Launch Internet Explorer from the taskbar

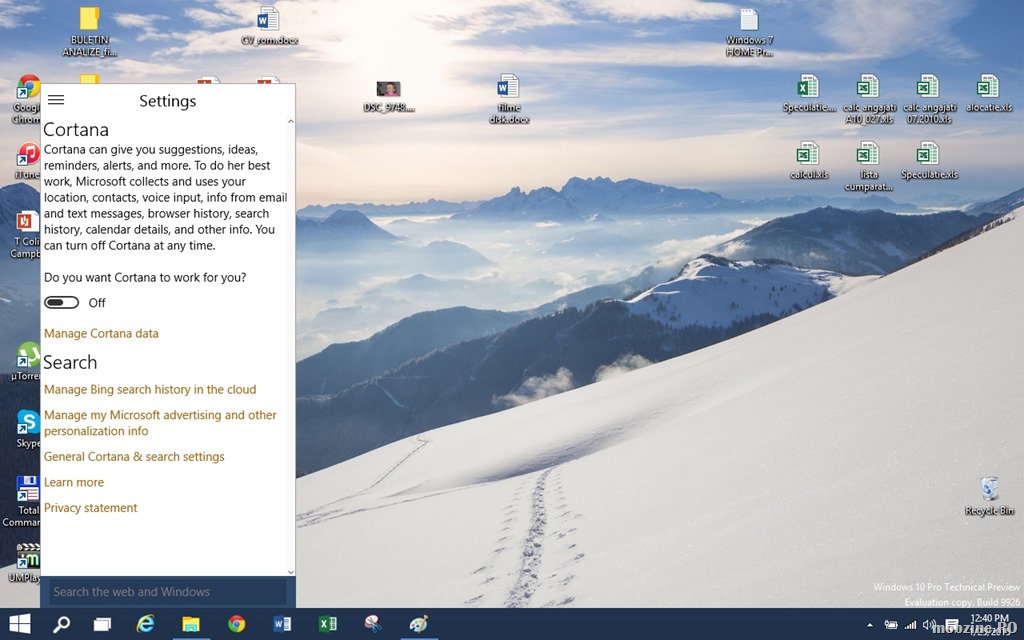[x=145, y=624]
